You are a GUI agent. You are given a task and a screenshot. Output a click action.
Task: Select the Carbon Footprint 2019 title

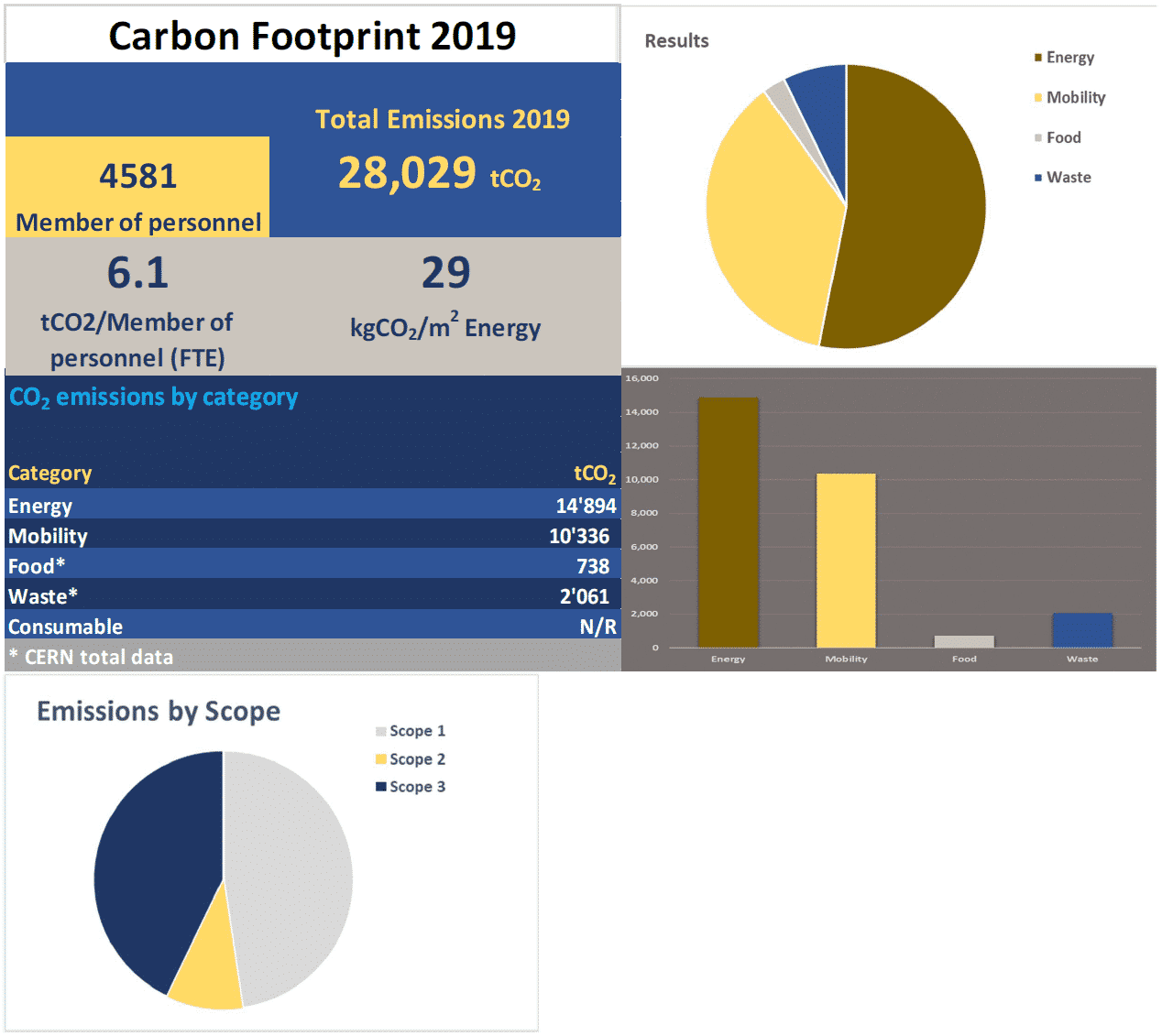click(x=312, y=37)
